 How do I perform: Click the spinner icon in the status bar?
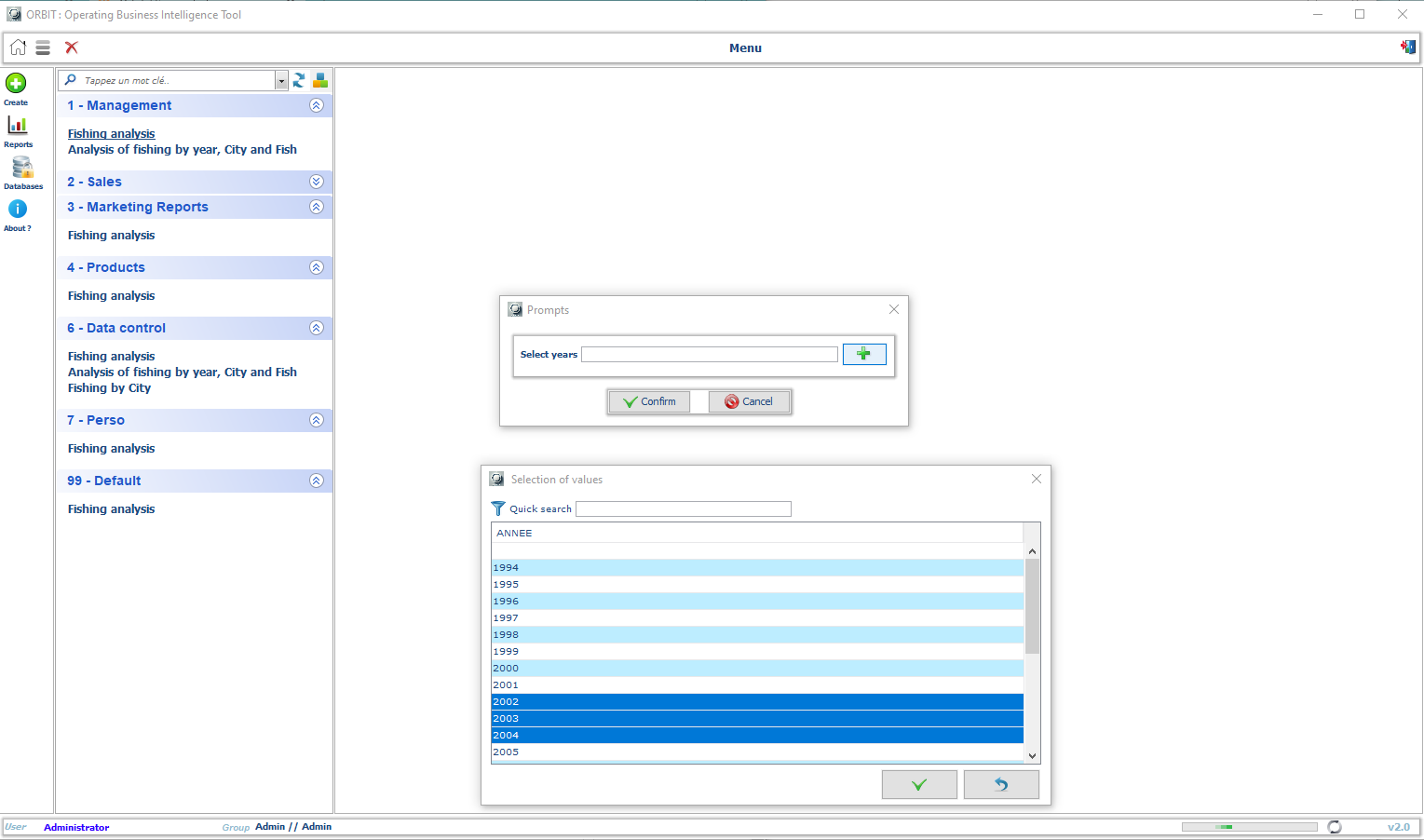[1335, 827]
